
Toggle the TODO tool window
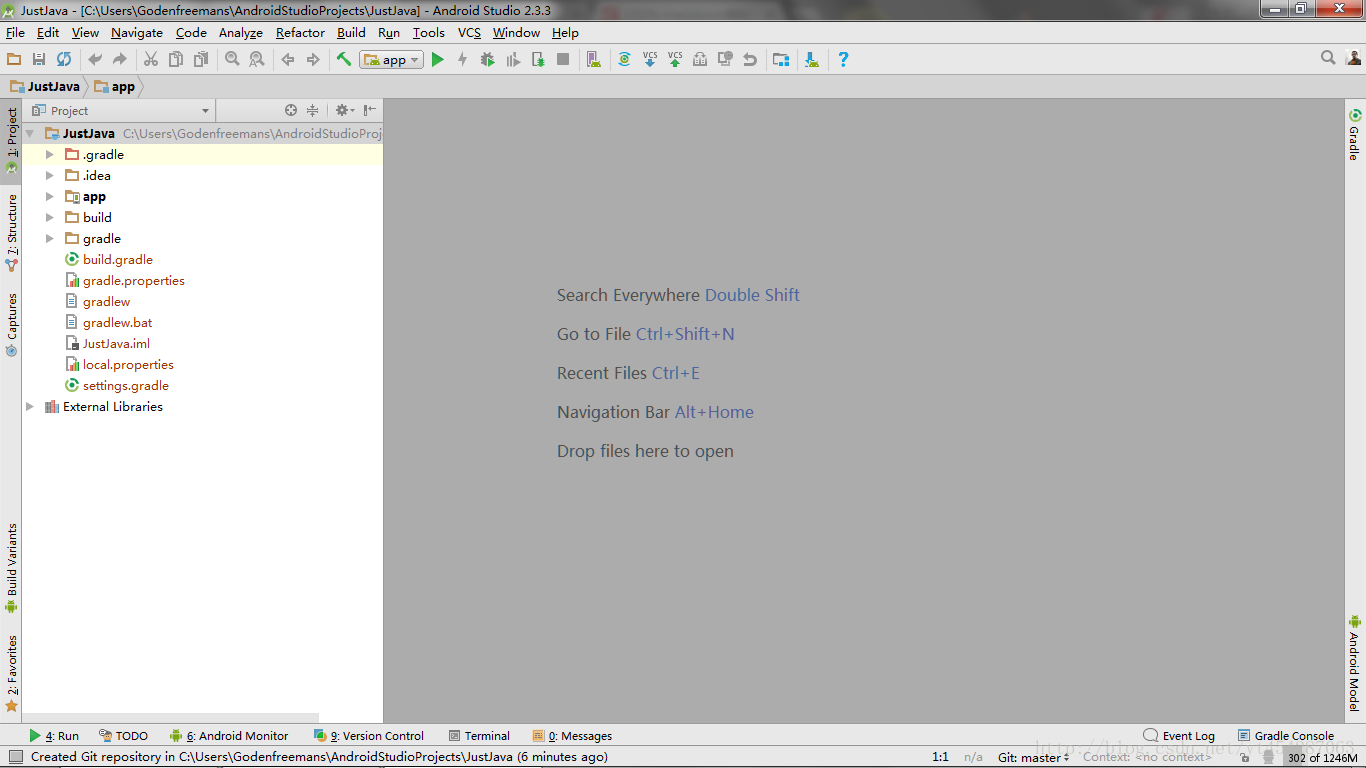coord(123,736)
